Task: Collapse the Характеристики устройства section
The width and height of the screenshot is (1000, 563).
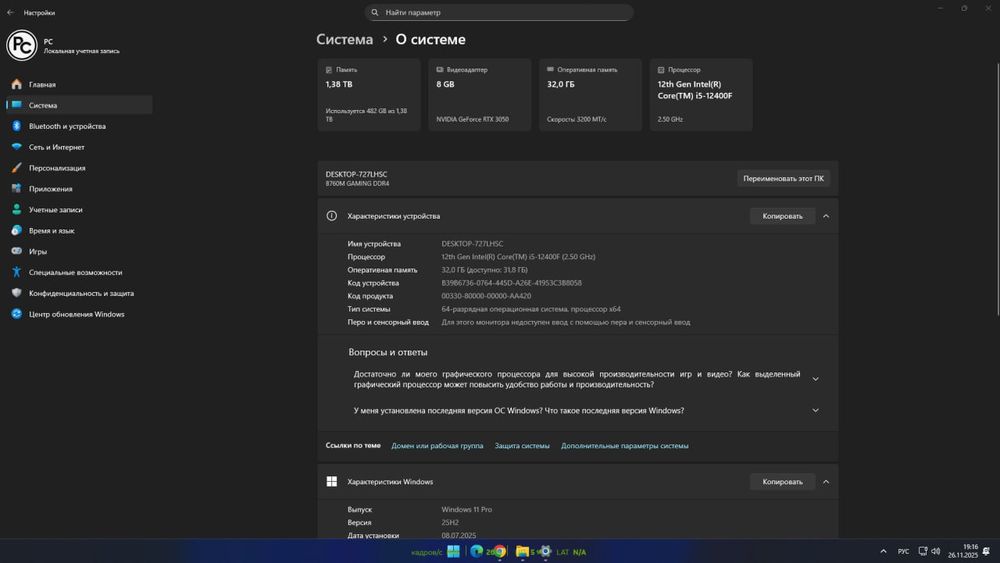Action: 826,216
